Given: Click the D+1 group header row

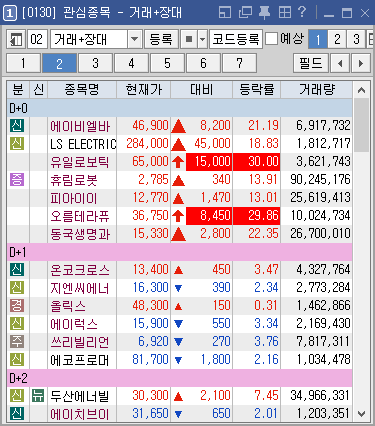Looking at the screenshot, I should [x=180, y=252].
